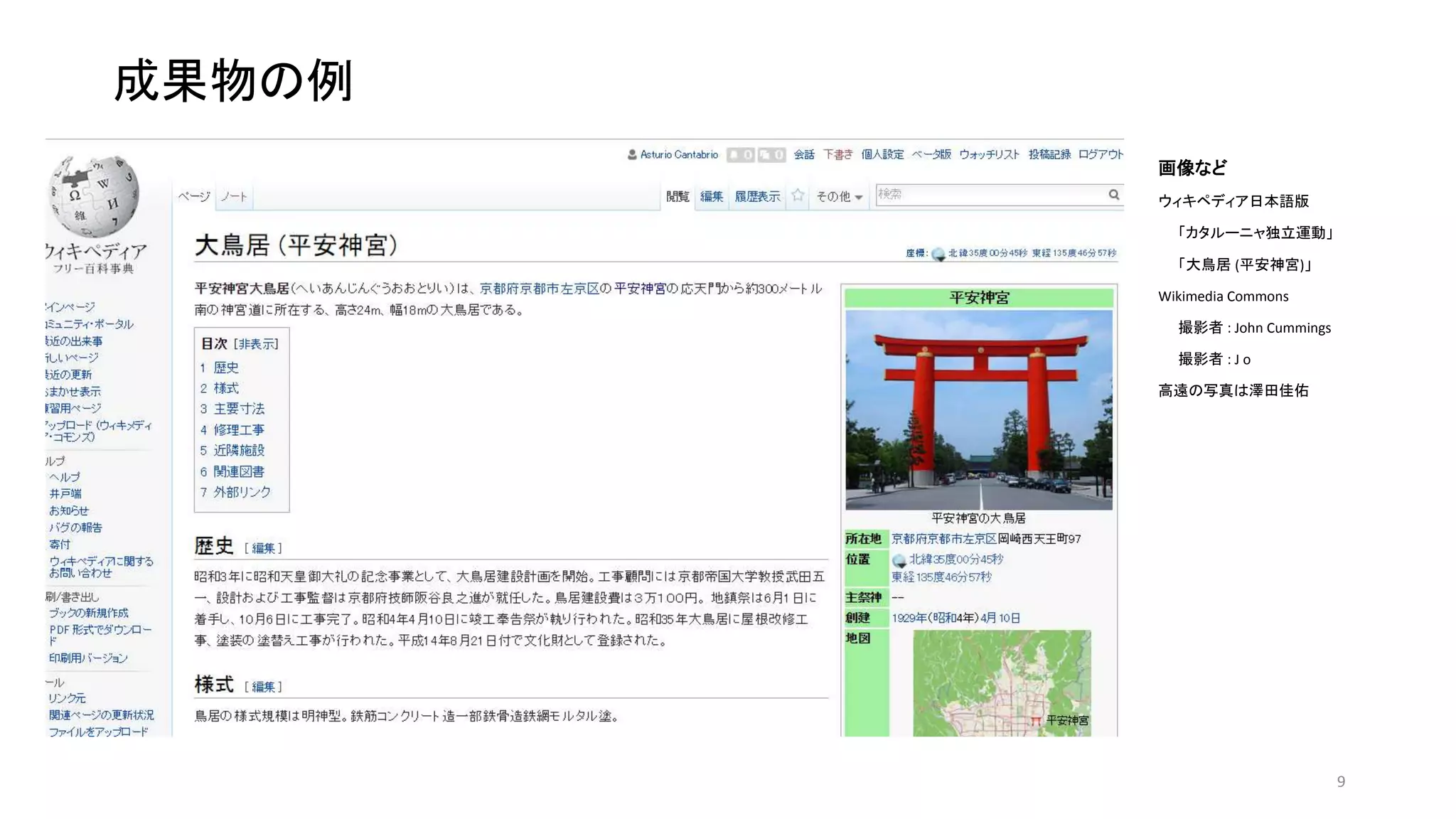Open the 平安神宮 link in intro sentence
Viewport: 1456px width, 819px height.
(x=640, y=289)
